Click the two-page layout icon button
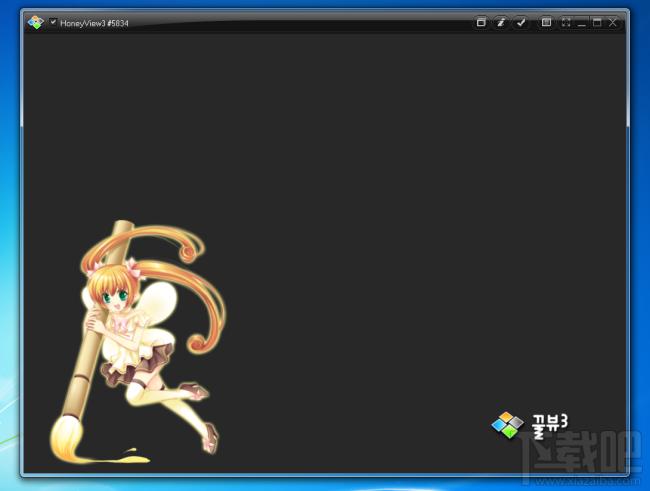Image resolution: width=650 pixels, height=491 pixels. point(546,22)
